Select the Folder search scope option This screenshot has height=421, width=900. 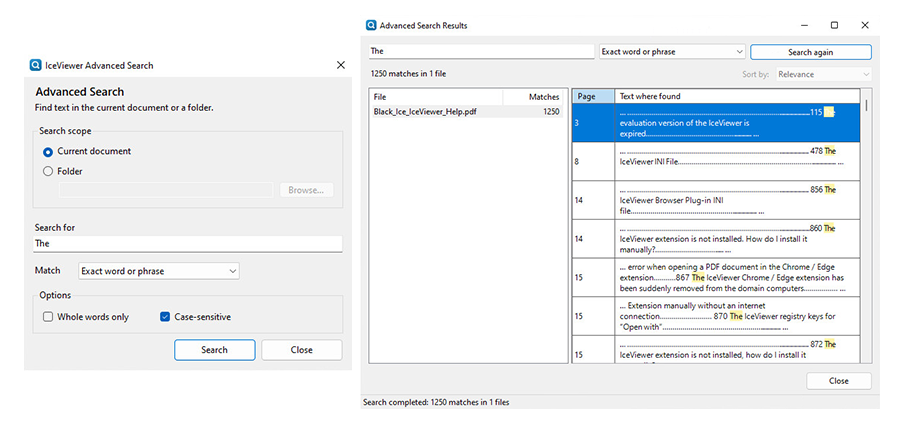48,171
